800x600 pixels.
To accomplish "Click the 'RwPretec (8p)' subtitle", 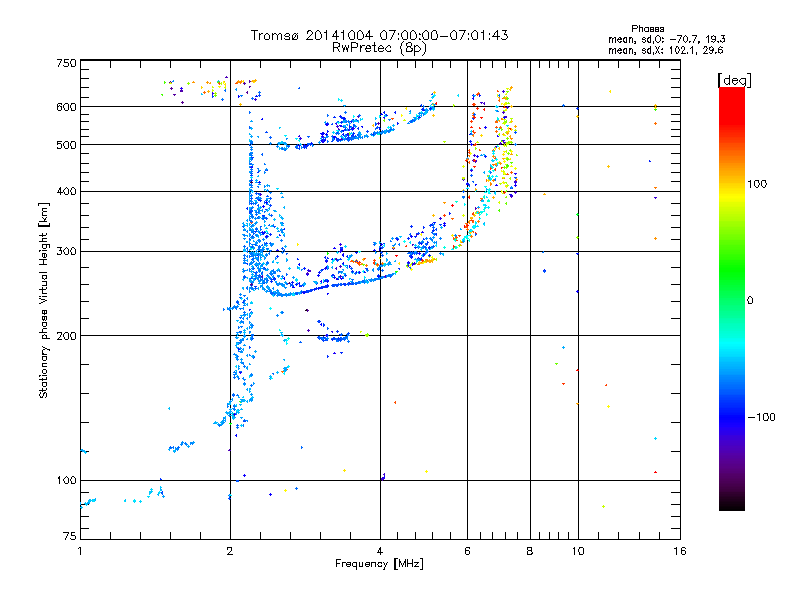I will (379, 48).
